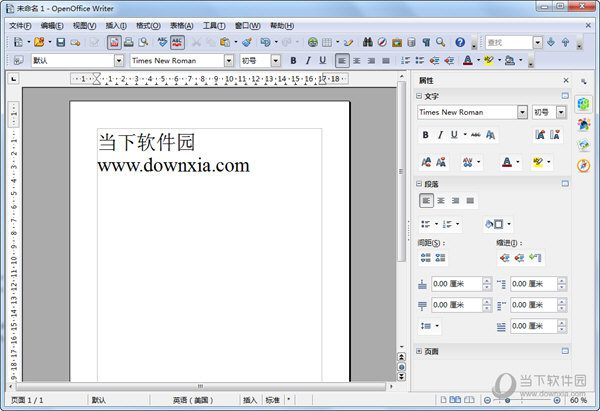Save the document with the floppy icon

pyautogui.click(x=60, y=42)
